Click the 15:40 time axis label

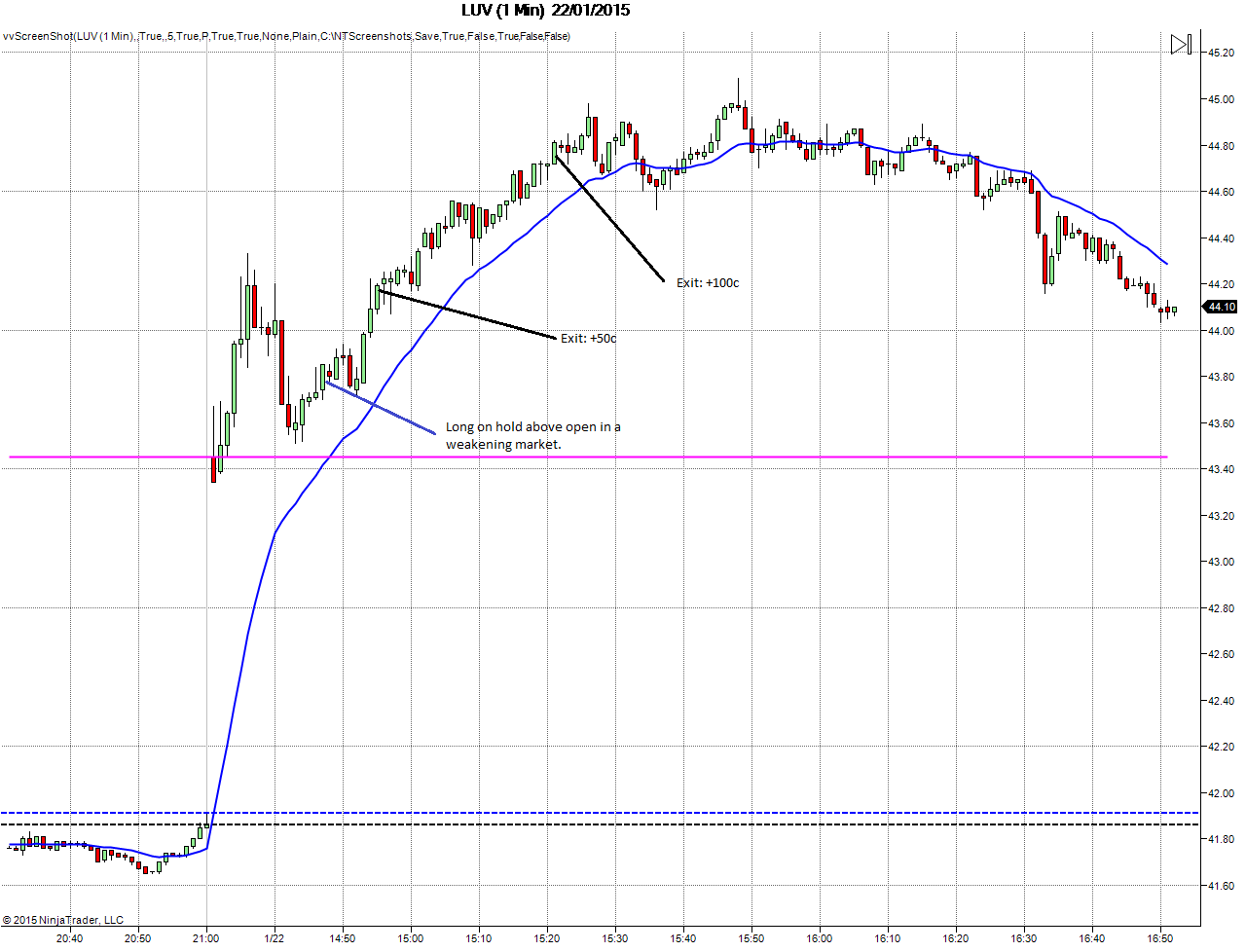click(x=682, y=938)
